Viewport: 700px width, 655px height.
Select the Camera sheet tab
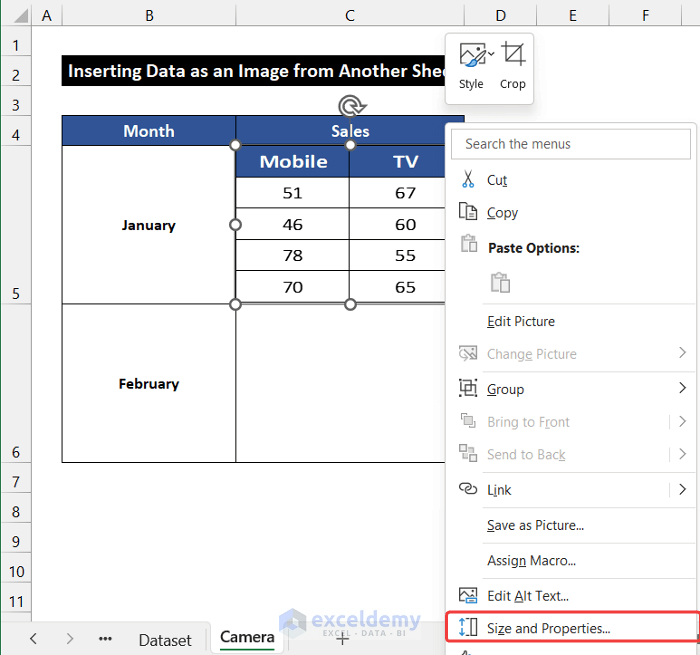point(247,637)
